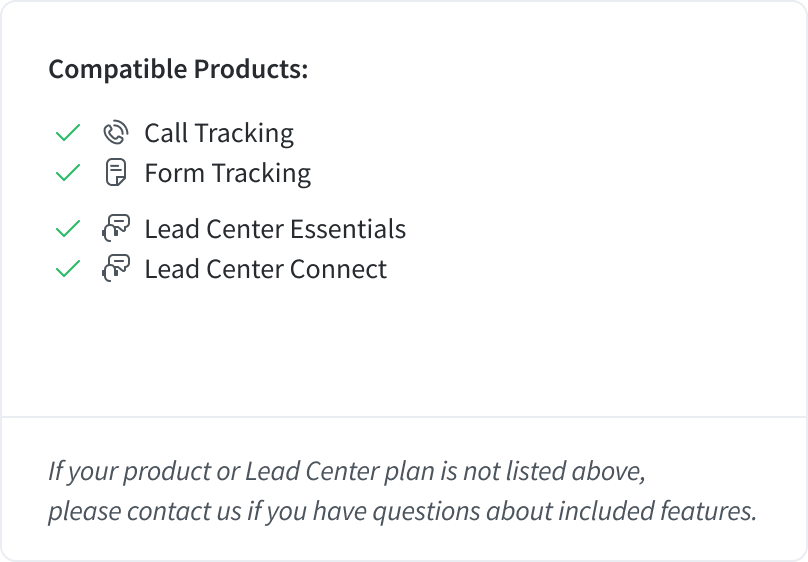Select the Lead Center Essentials label
Screen dimensions: 808x562
coord(275,229)
